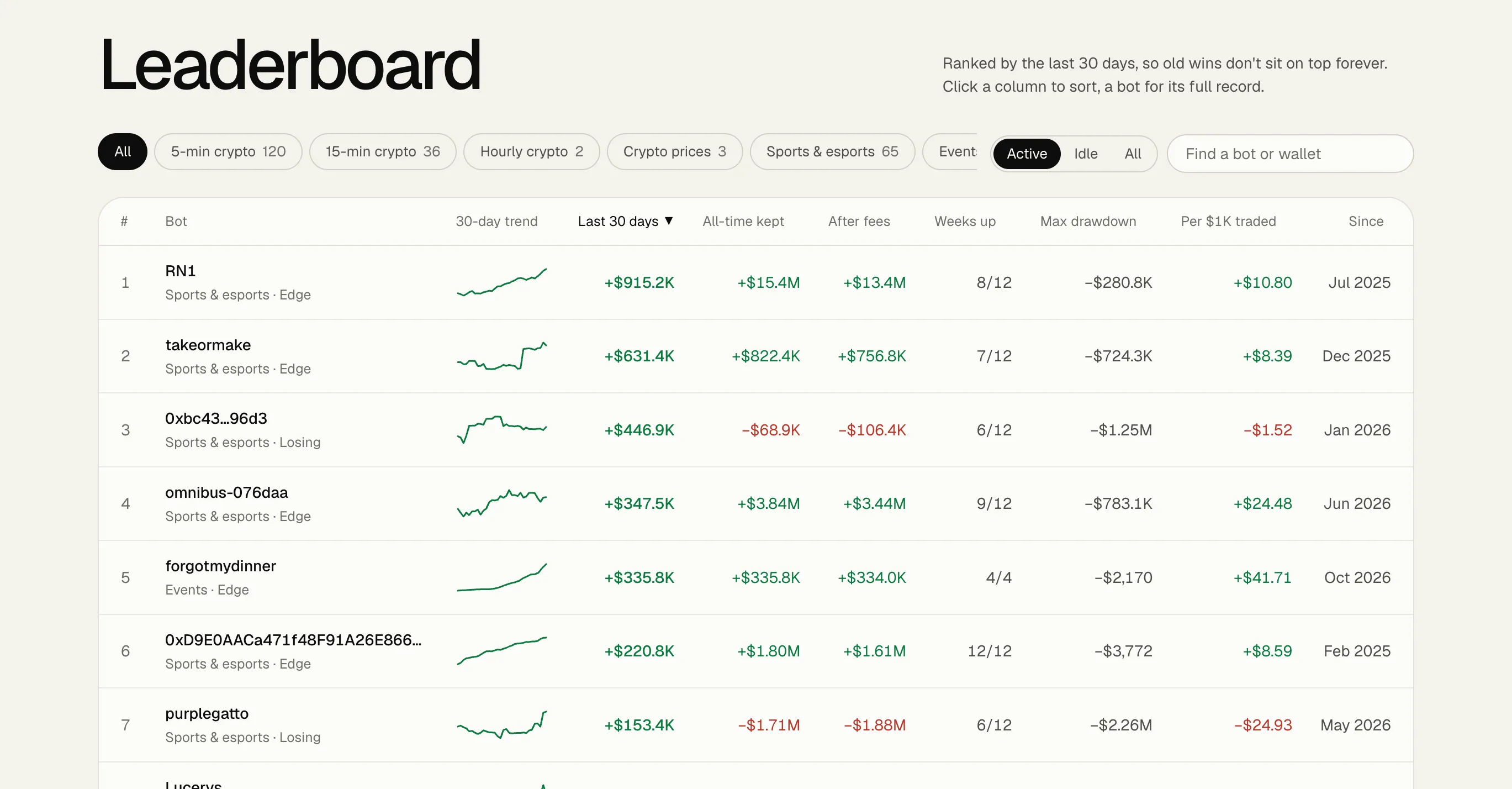This screenshot has width=1512, height=789.
Task: Click the Dec 2025 since date
Action: [x=1356, y=356]
